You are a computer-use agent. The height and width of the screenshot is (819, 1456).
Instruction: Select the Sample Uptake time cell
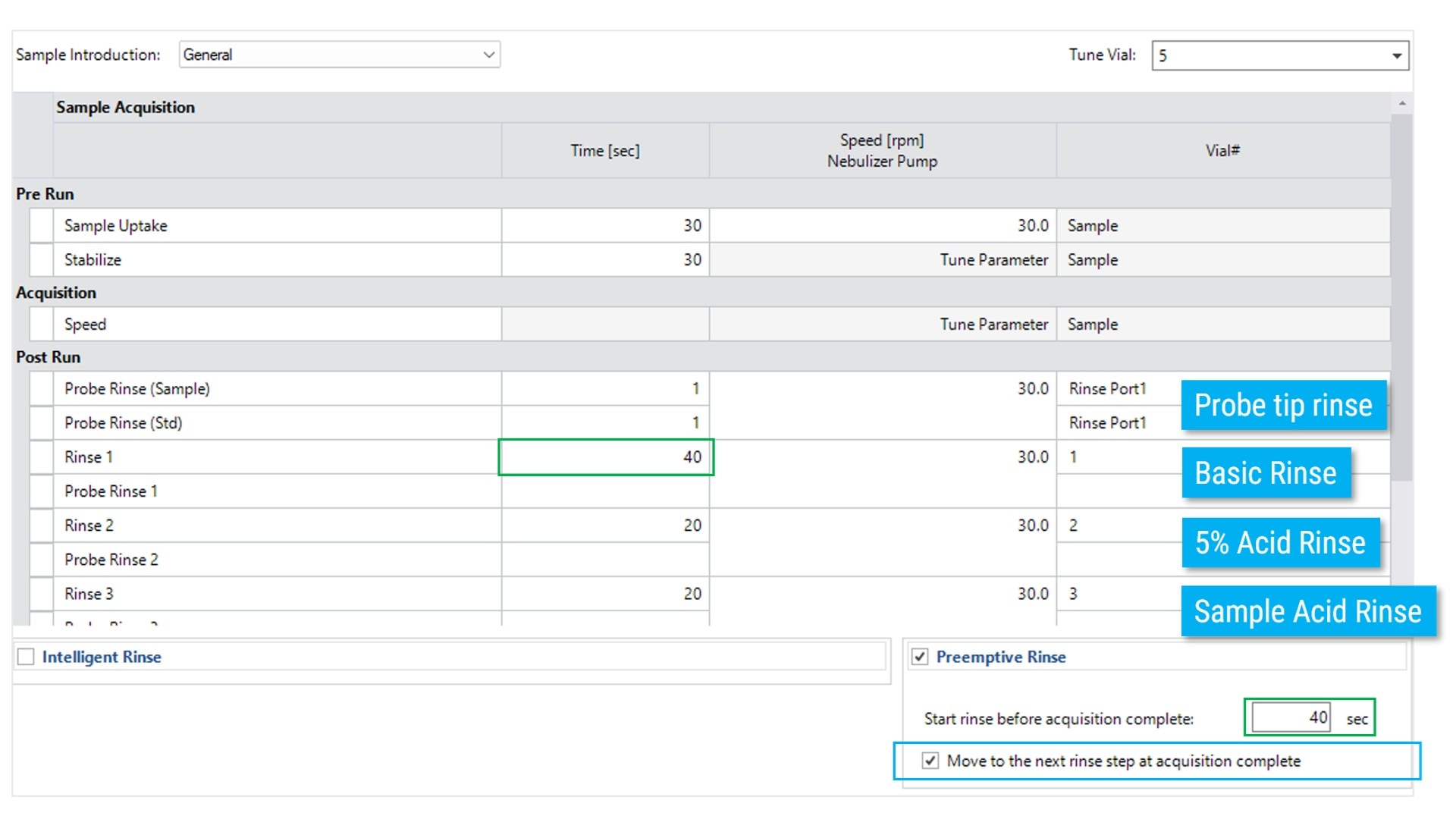(606, 225)
